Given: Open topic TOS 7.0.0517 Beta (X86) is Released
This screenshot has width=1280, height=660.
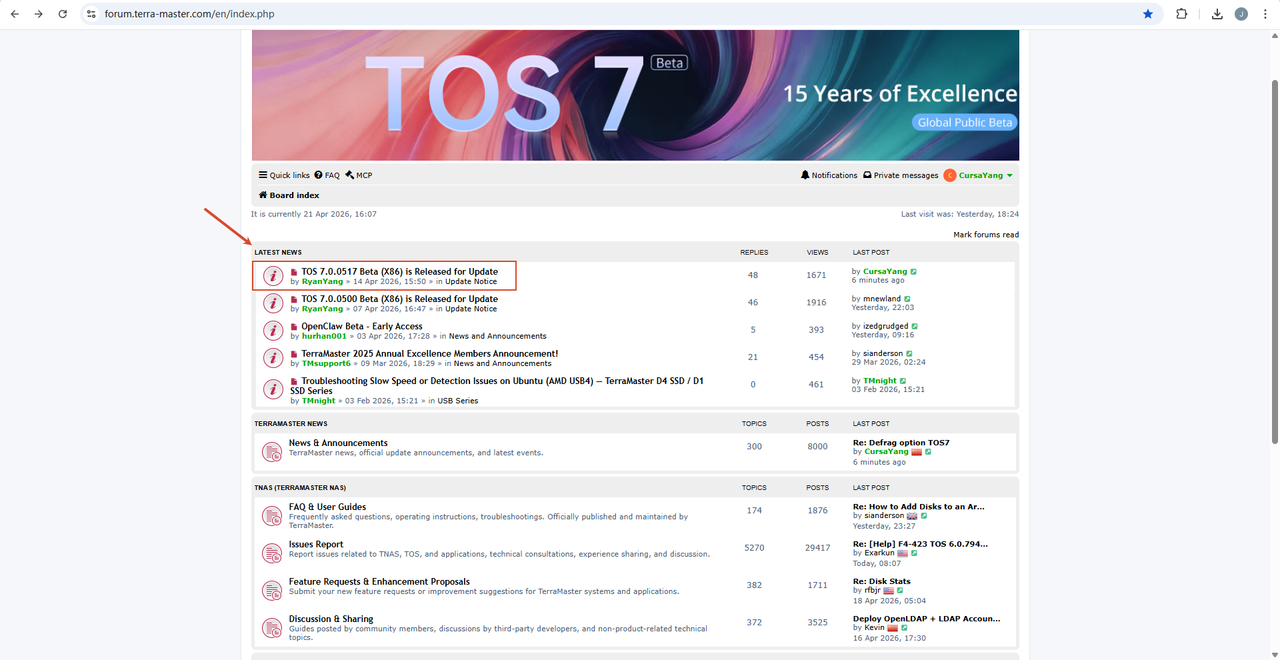Looking at the screenshot, I should (x=399, y=272).
